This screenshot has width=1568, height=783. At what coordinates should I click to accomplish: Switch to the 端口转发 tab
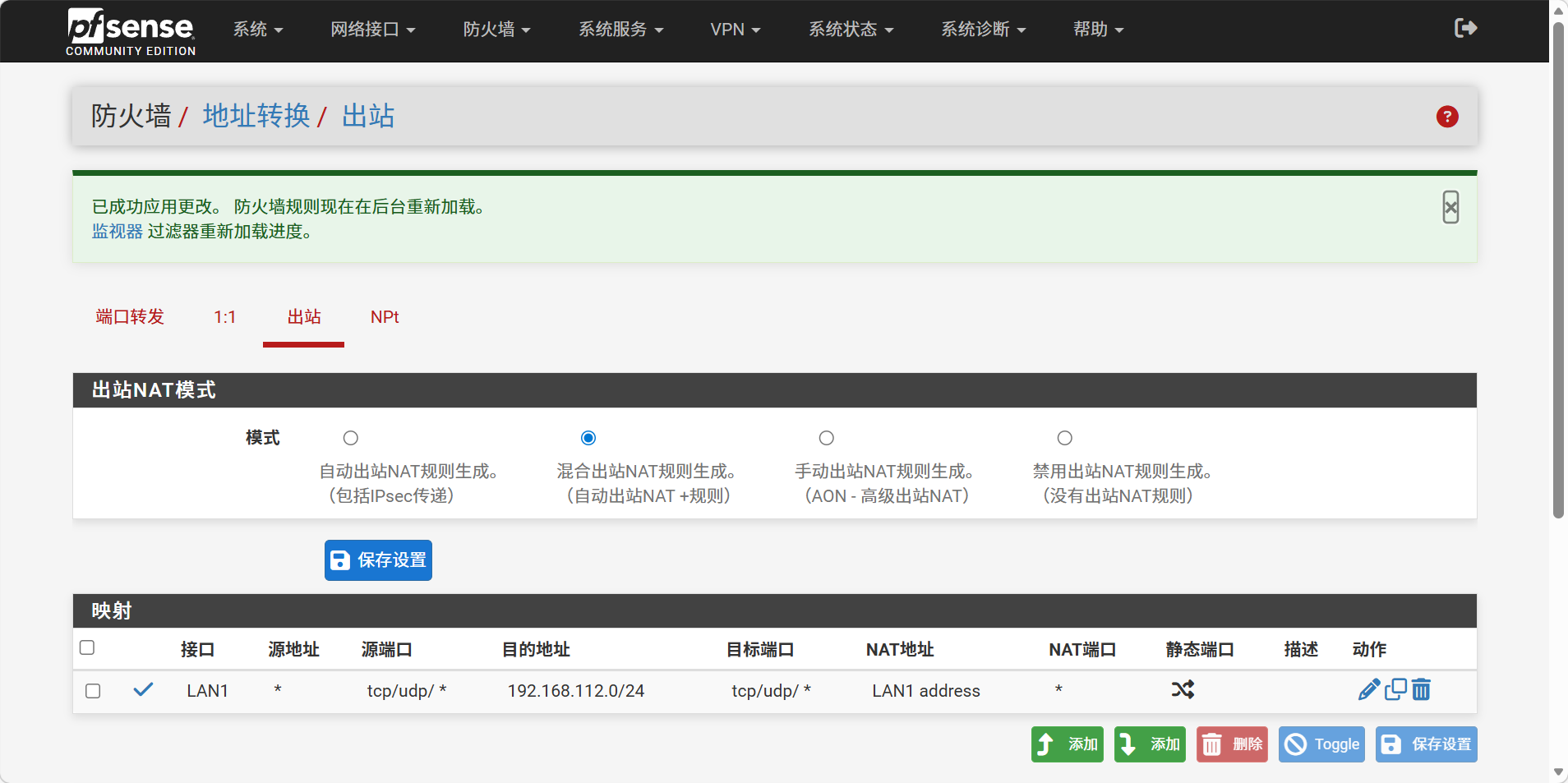pos(130,317)
